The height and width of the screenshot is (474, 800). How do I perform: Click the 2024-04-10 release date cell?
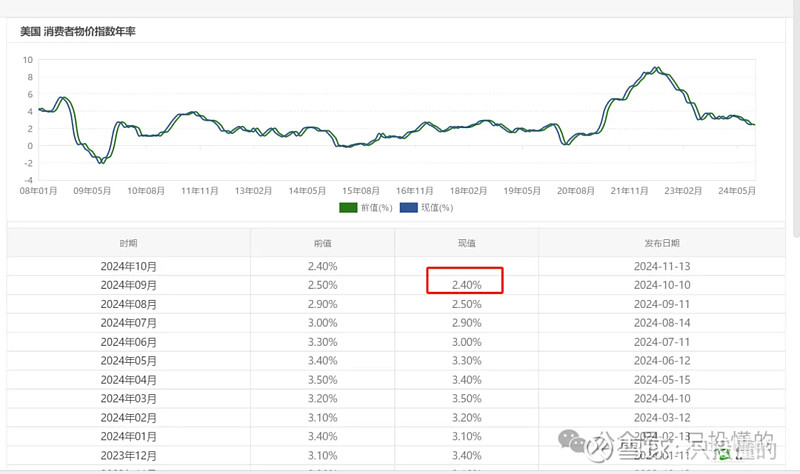(x=662, y=398)
